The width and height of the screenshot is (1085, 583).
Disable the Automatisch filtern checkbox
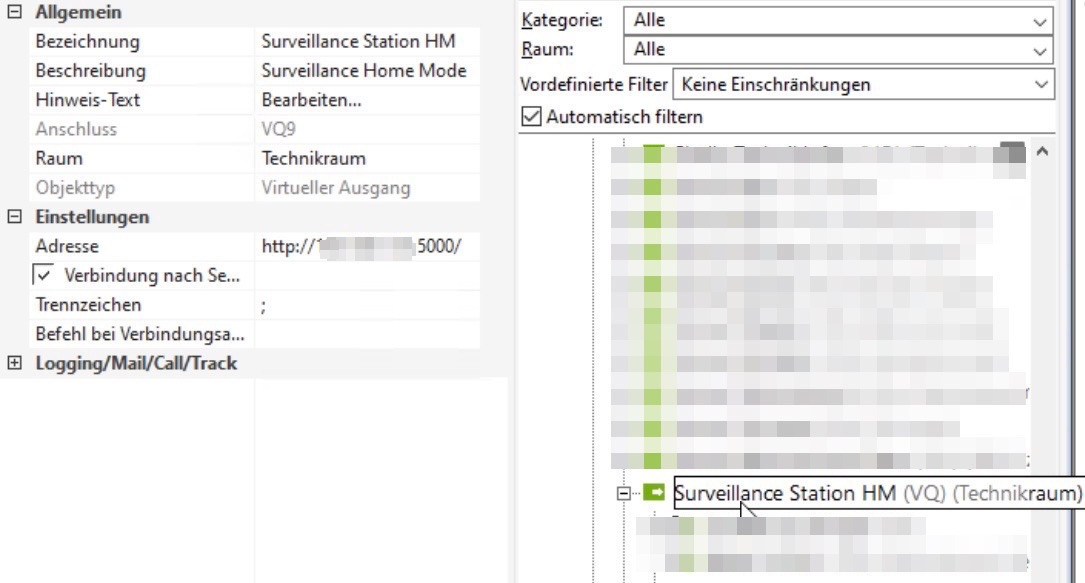tap(532, 117)
